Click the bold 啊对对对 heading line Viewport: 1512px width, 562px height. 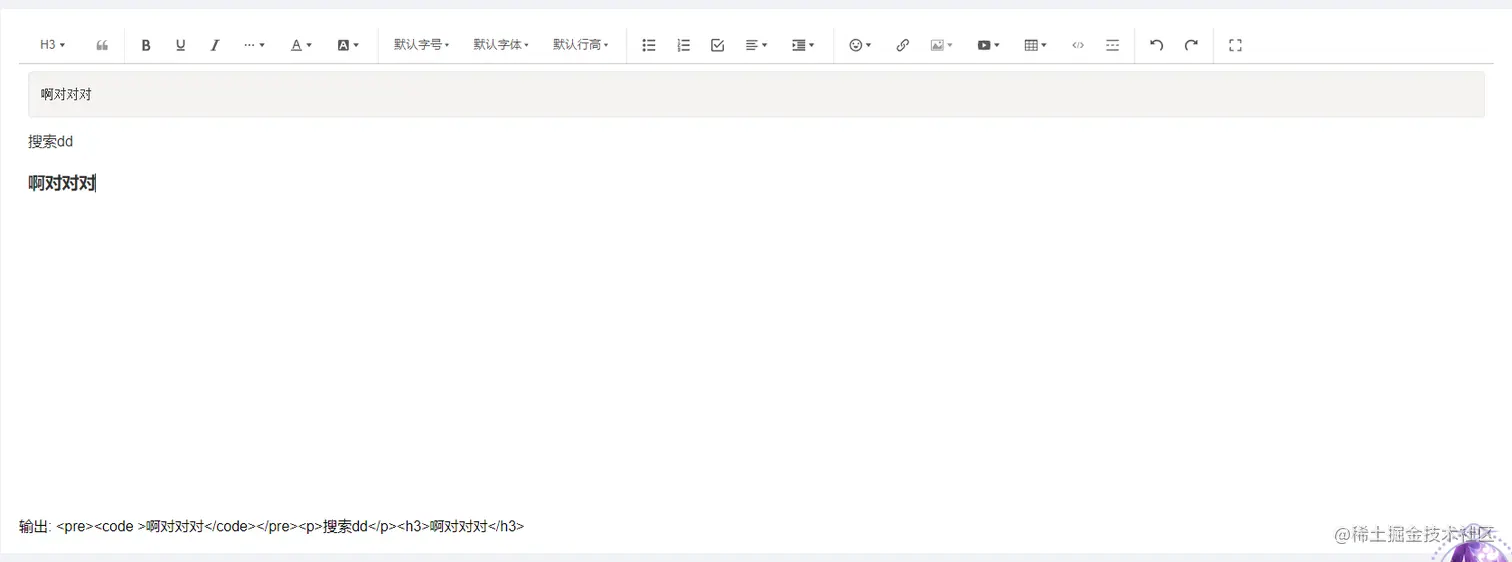62,183
